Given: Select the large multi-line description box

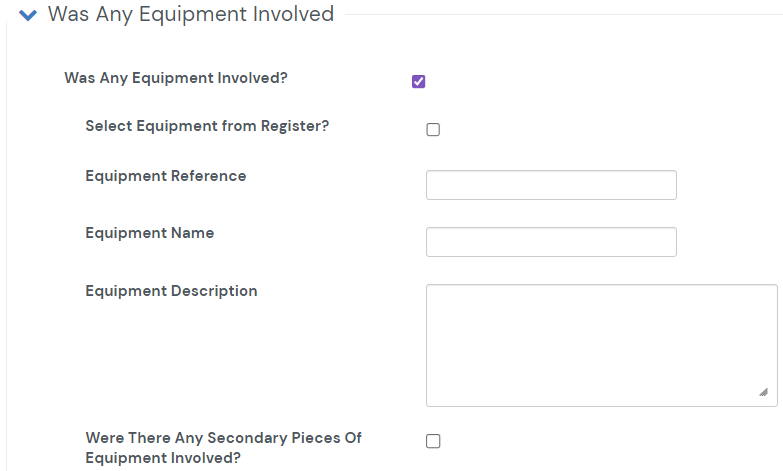Looking at the screenshot, I should (600, 345).
